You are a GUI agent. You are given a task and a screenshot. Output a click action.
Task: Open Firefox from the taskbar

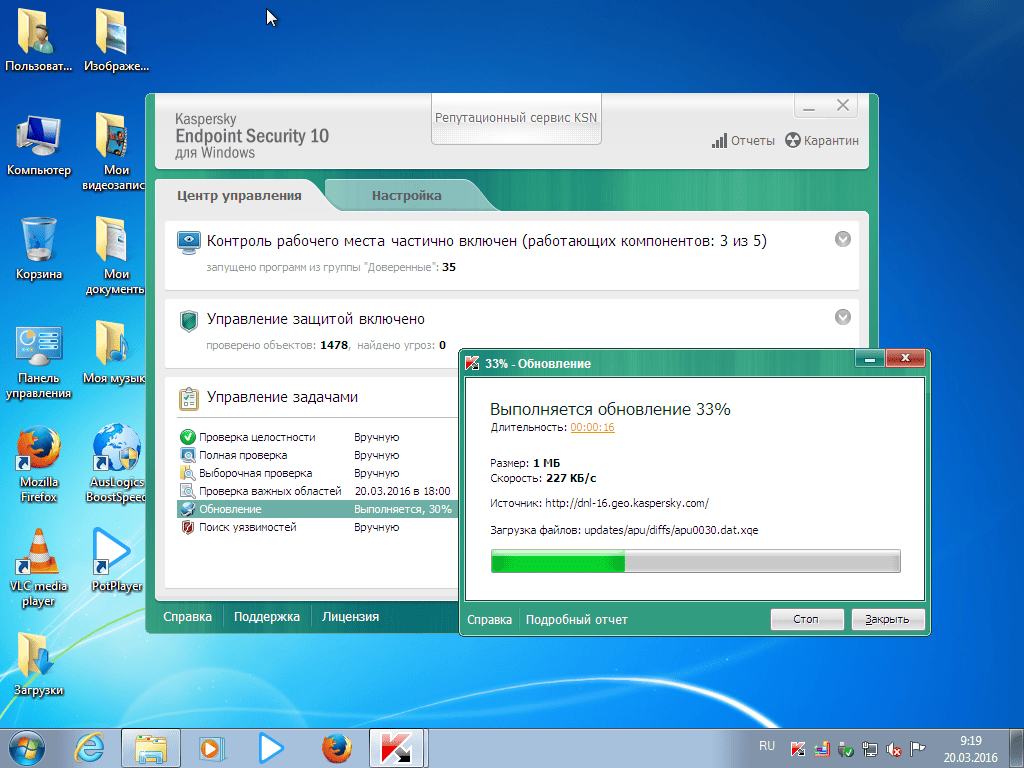coord(337,748)
